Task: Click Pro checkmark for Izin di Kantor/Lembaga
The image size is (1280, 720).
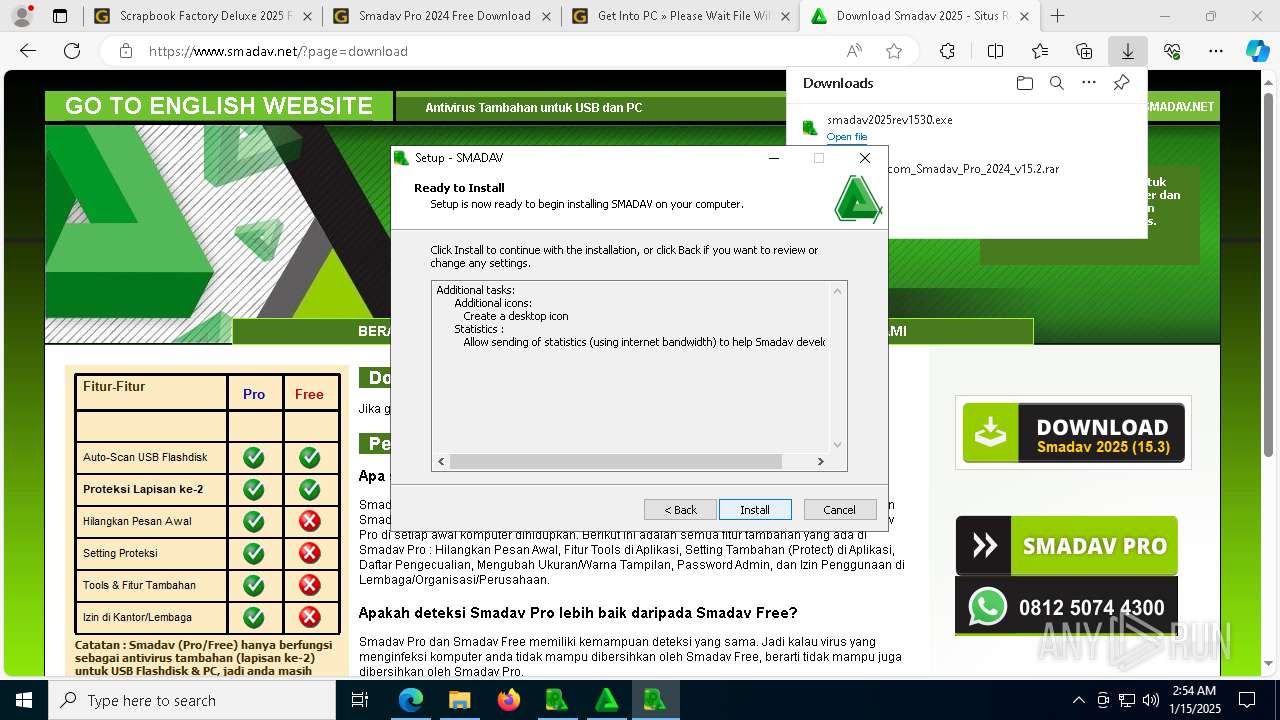Action: click(254, 617)
